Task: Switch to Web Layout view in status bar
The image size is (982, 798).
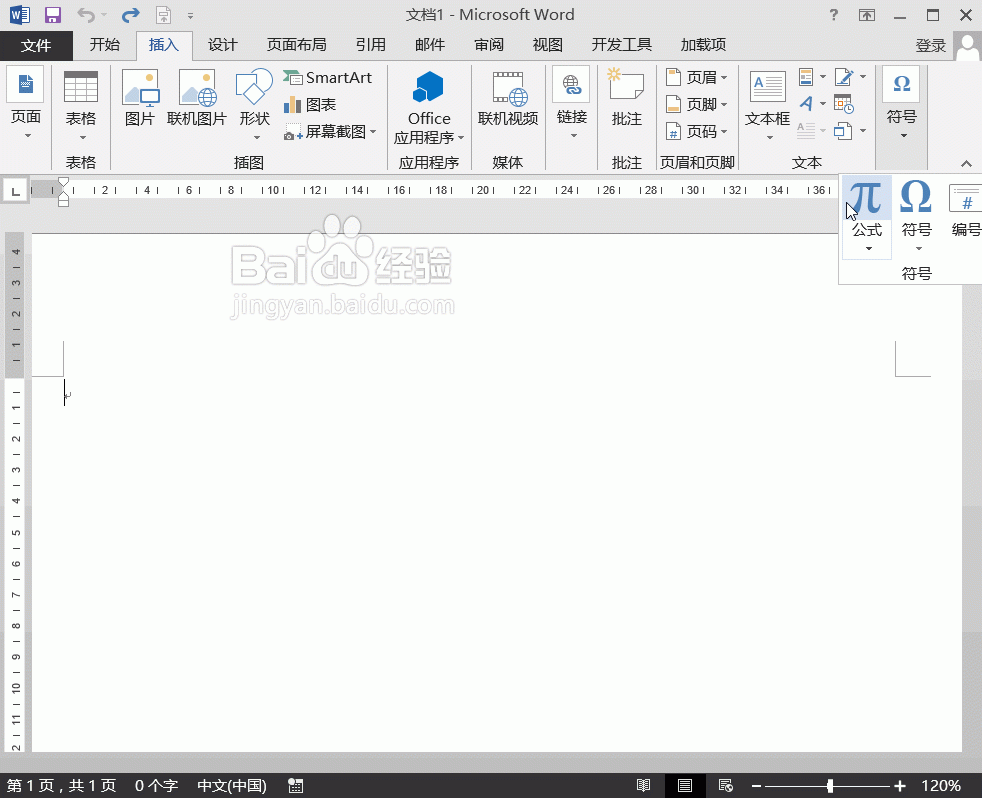Action: pos(726,786)
